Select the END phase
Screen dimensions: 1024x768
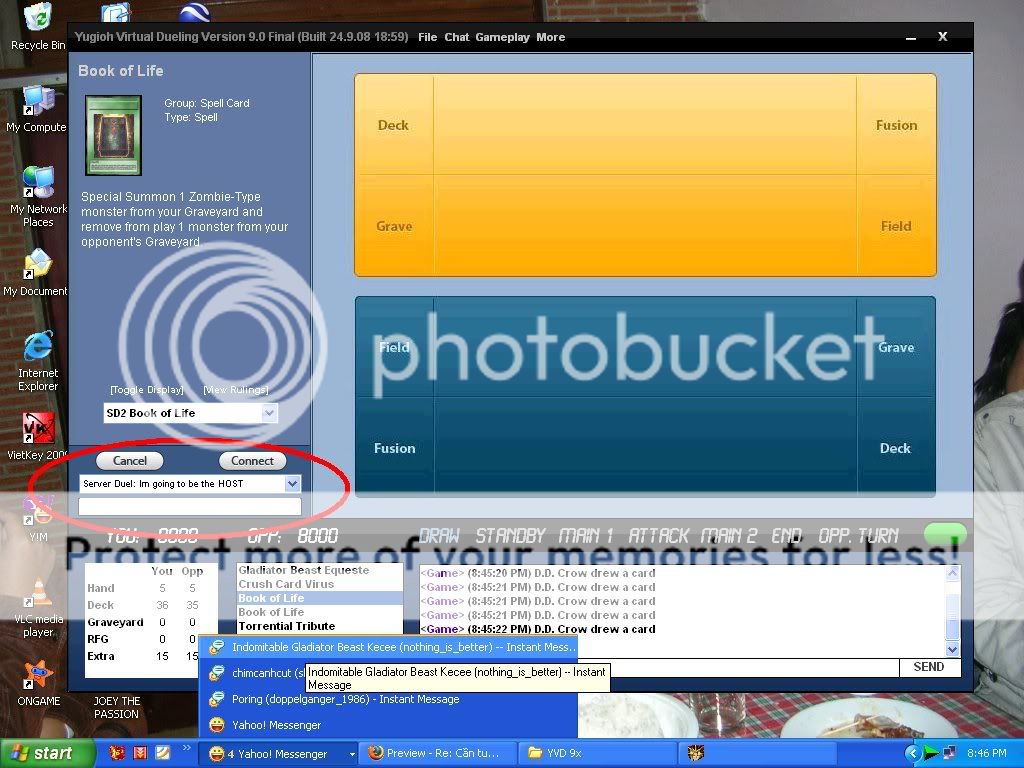786,536
